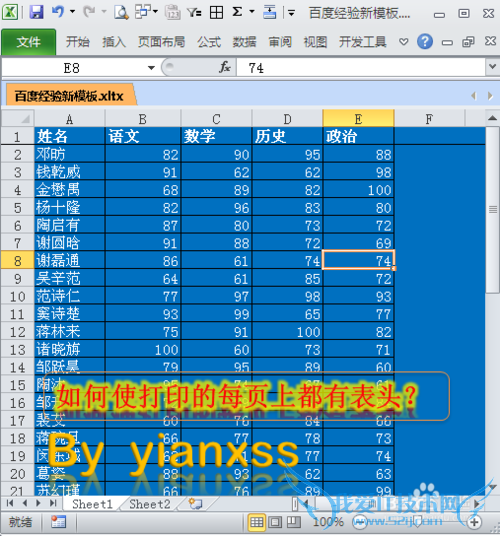Viewport: 500px width, 536px height.
Task: Click the filter funnel icon in toolbar
Action: 194,13
